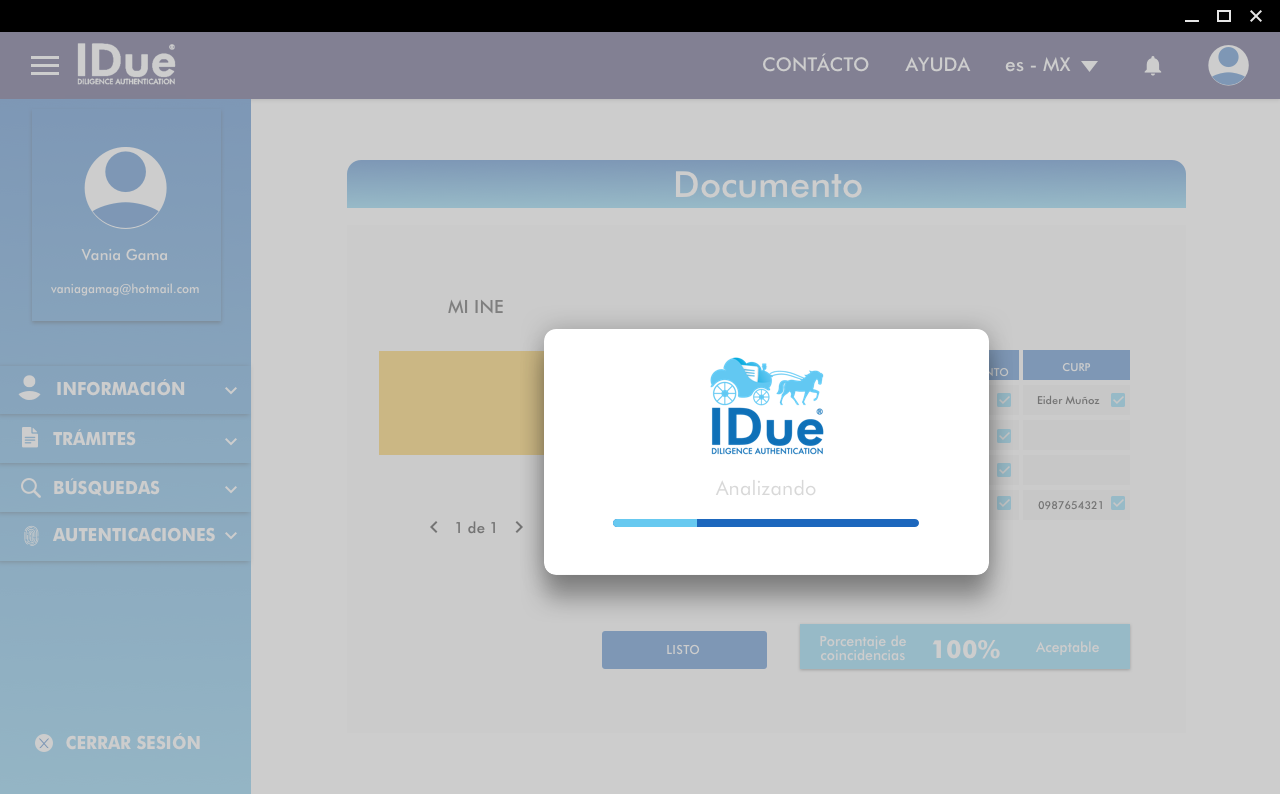The width and height of the screenshot is (1280, 794).
Task: Click Cerrar Sesión to log out
Action: (118, 743)
